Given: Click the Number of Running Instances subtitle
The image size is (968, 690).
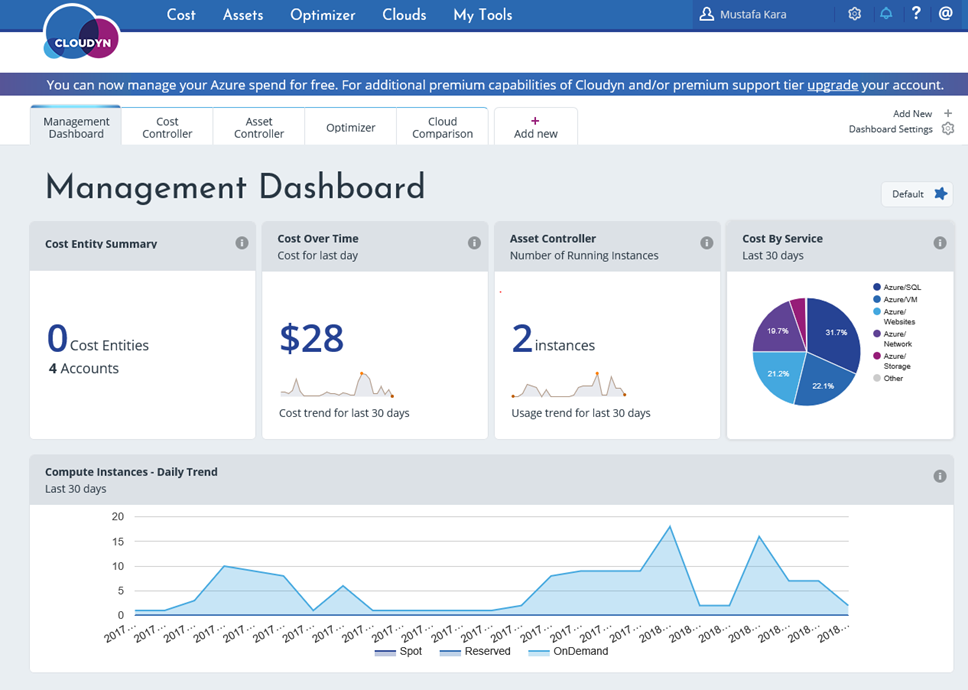Looking at the screenshot, I should pos(584,256).
